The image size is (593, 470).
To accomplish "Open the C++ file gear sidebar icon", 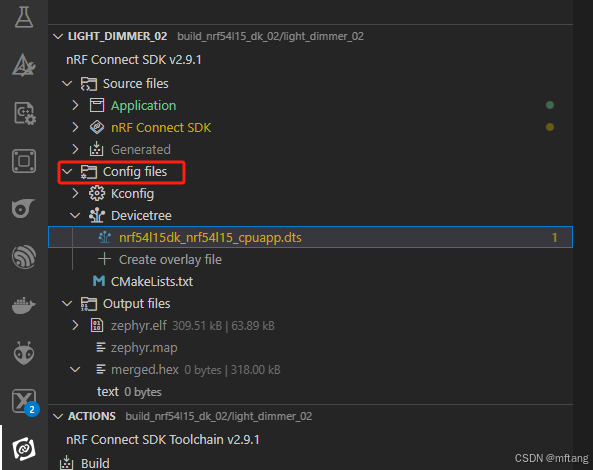I will click(25, 113).
